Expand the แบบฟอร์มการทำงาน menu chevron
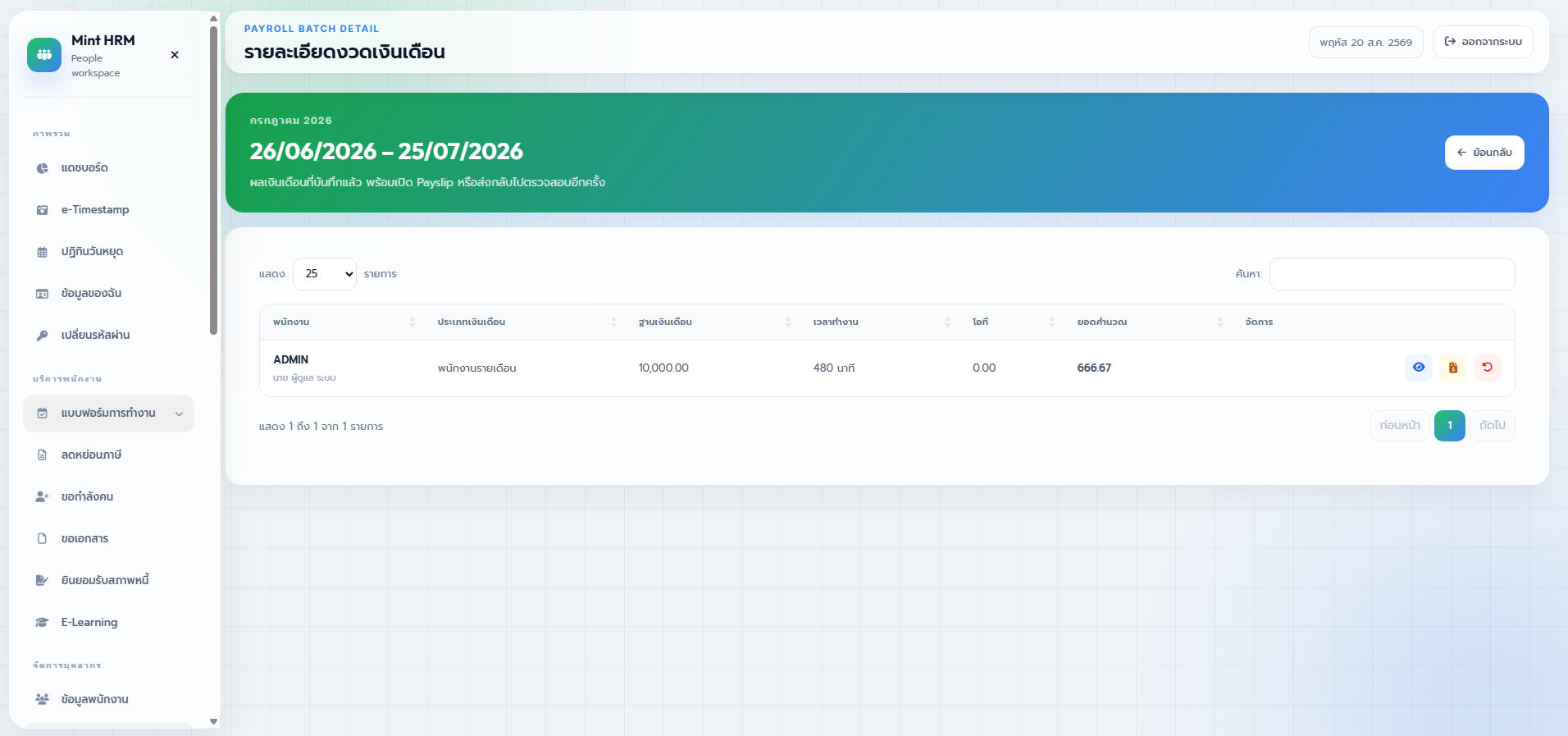This screenshot has height=736, width=1568. coord(179,414)
